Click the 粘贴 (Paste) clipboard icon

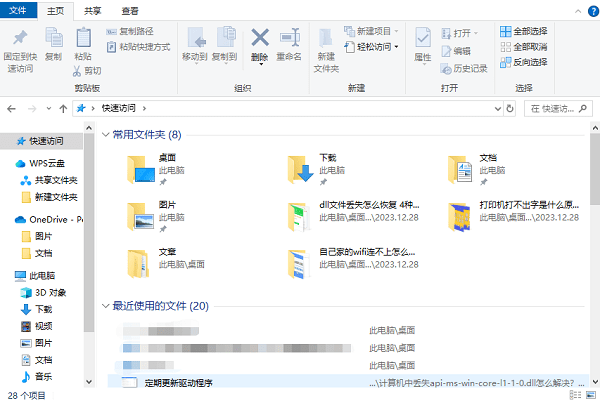coord(83,37)
